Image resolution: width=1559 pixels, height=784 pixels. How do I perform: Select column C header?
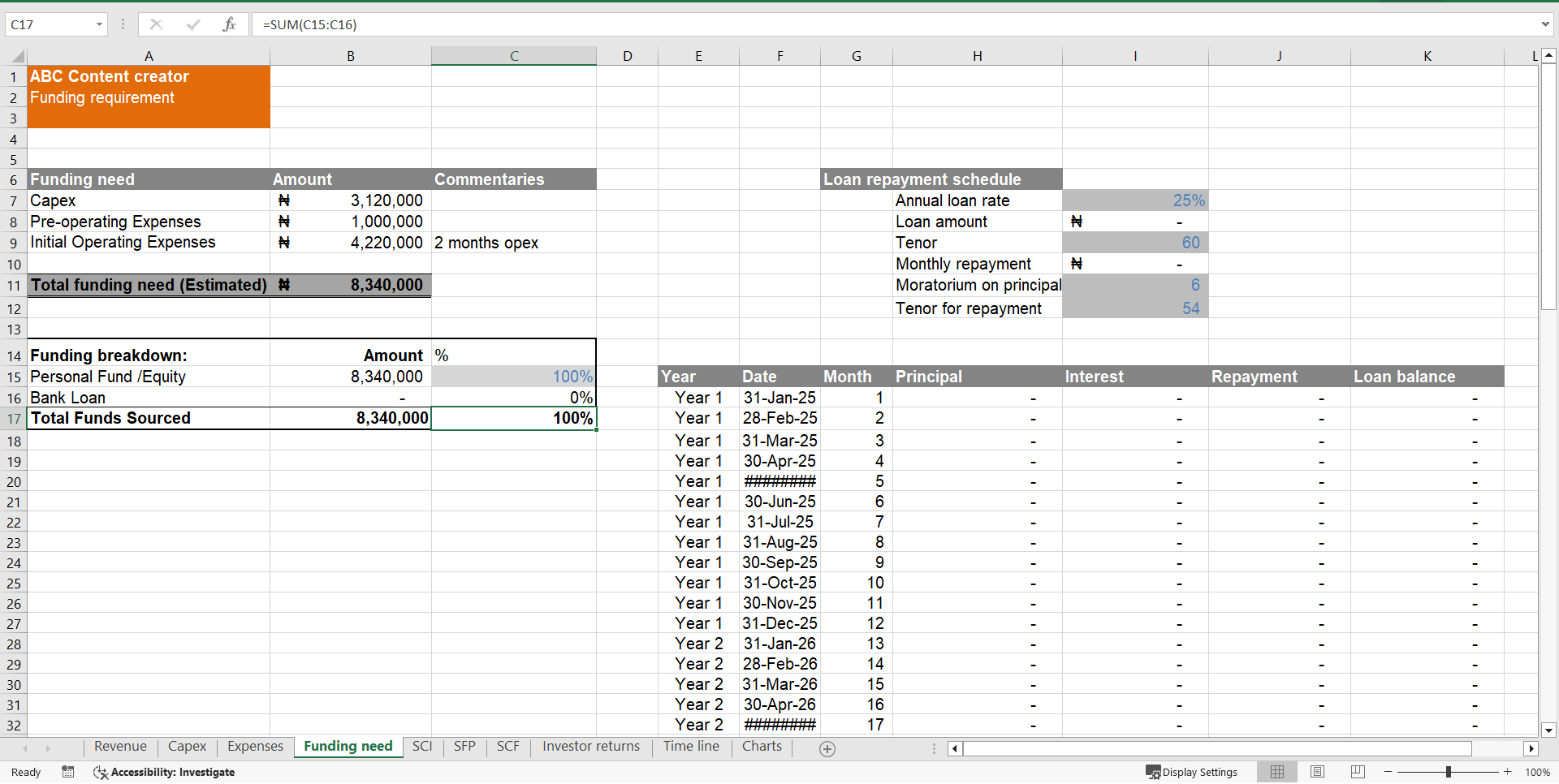514,56
